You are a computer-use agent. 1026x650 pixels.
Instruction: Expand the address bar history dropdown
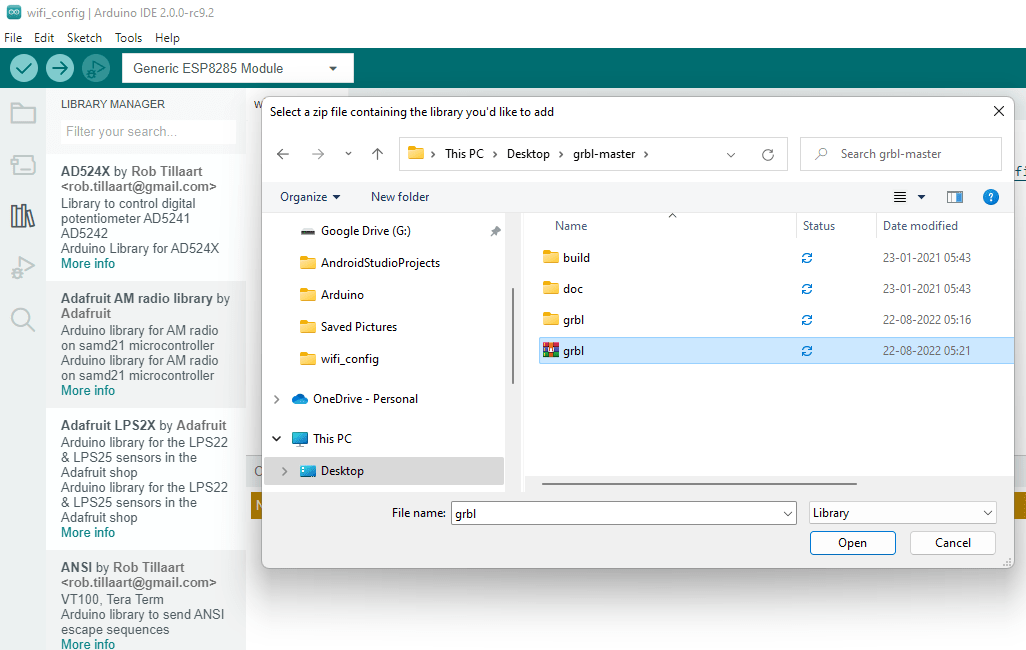coord(731,154)
